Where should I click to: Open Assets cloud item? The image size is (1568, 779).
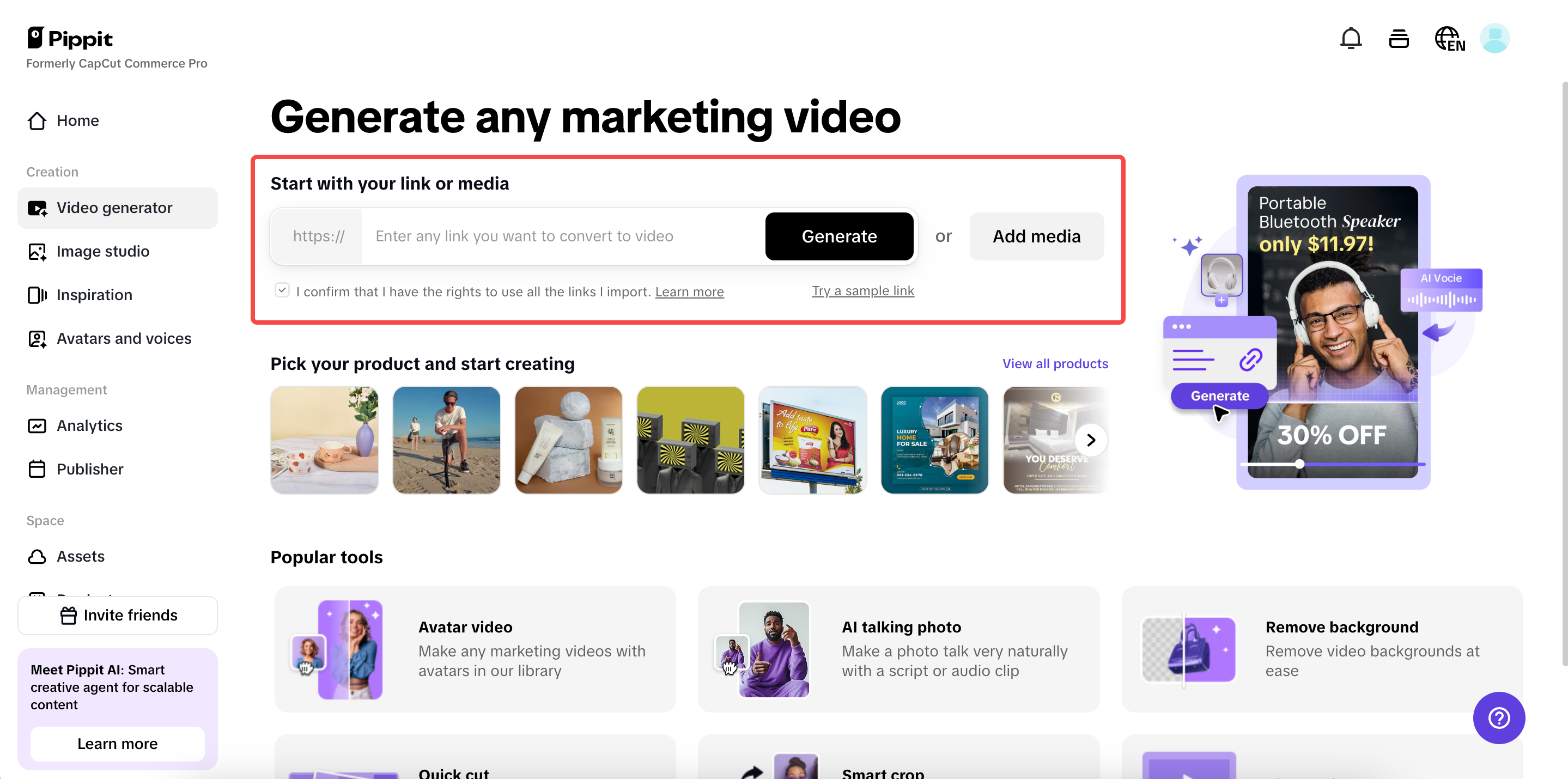coord(80,556)
